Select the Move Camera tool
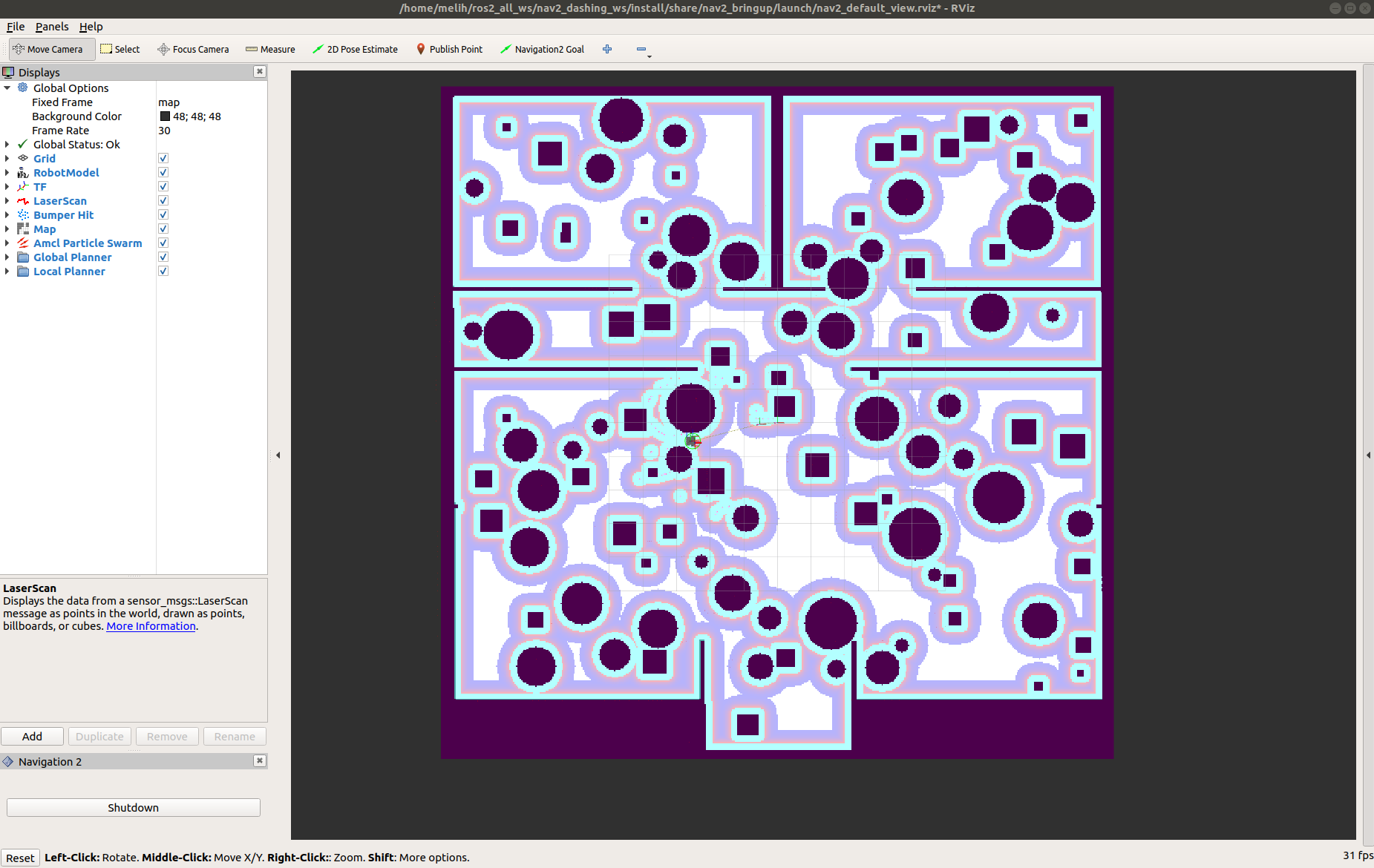Image resolution: width=1374 pixels, height=868 pixels. (52, 49)
